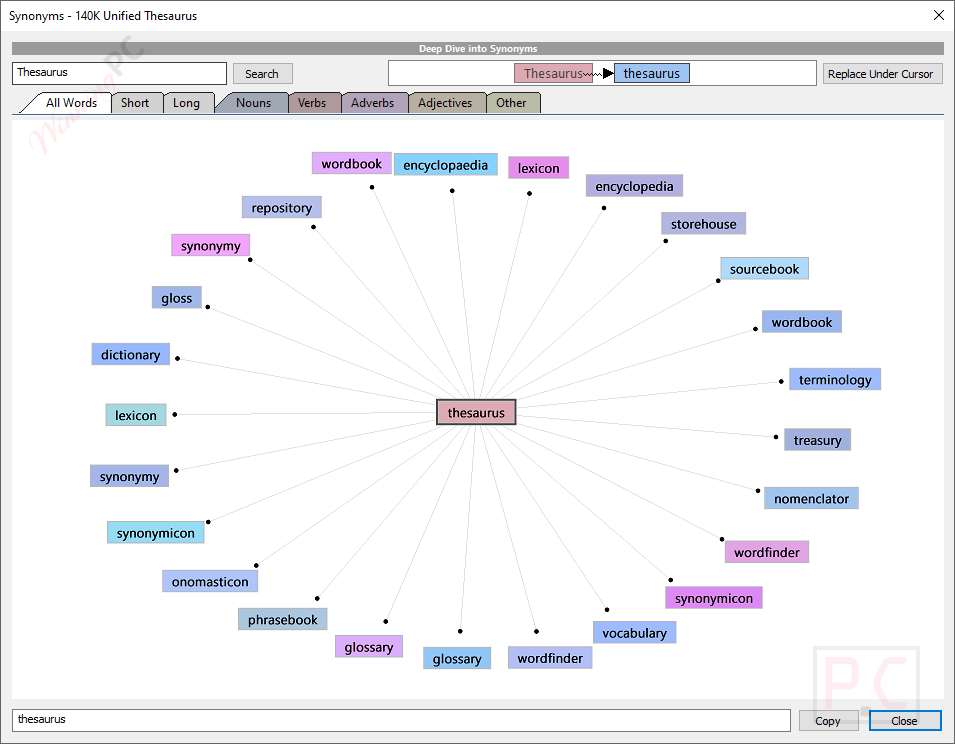This screenshot has width=955, height=744.
Task: Copy the selected word with Copy button
Action: pyautogui.click(x=828, y=721)
